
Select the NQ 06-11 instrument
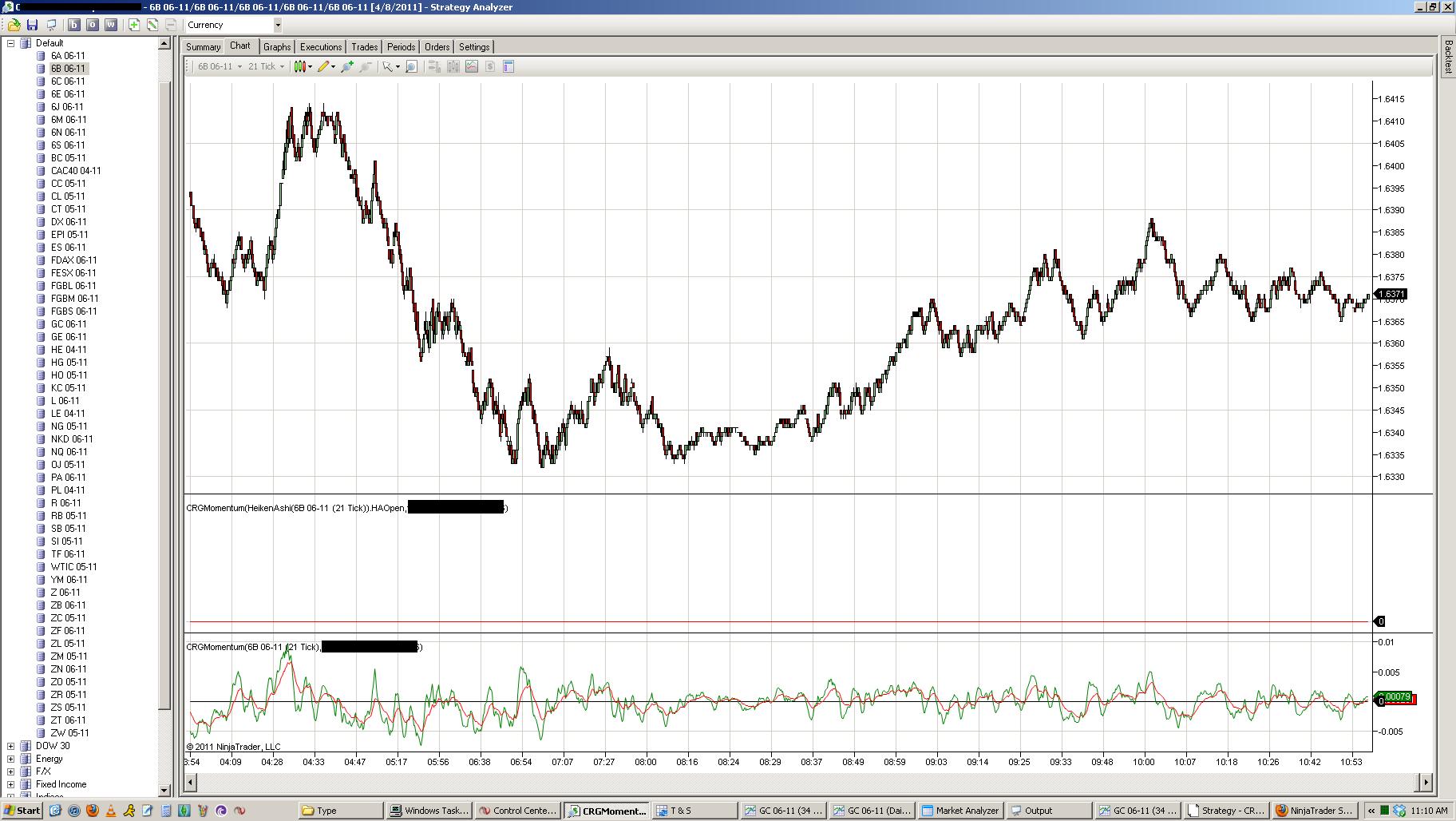tap(69, 452)
